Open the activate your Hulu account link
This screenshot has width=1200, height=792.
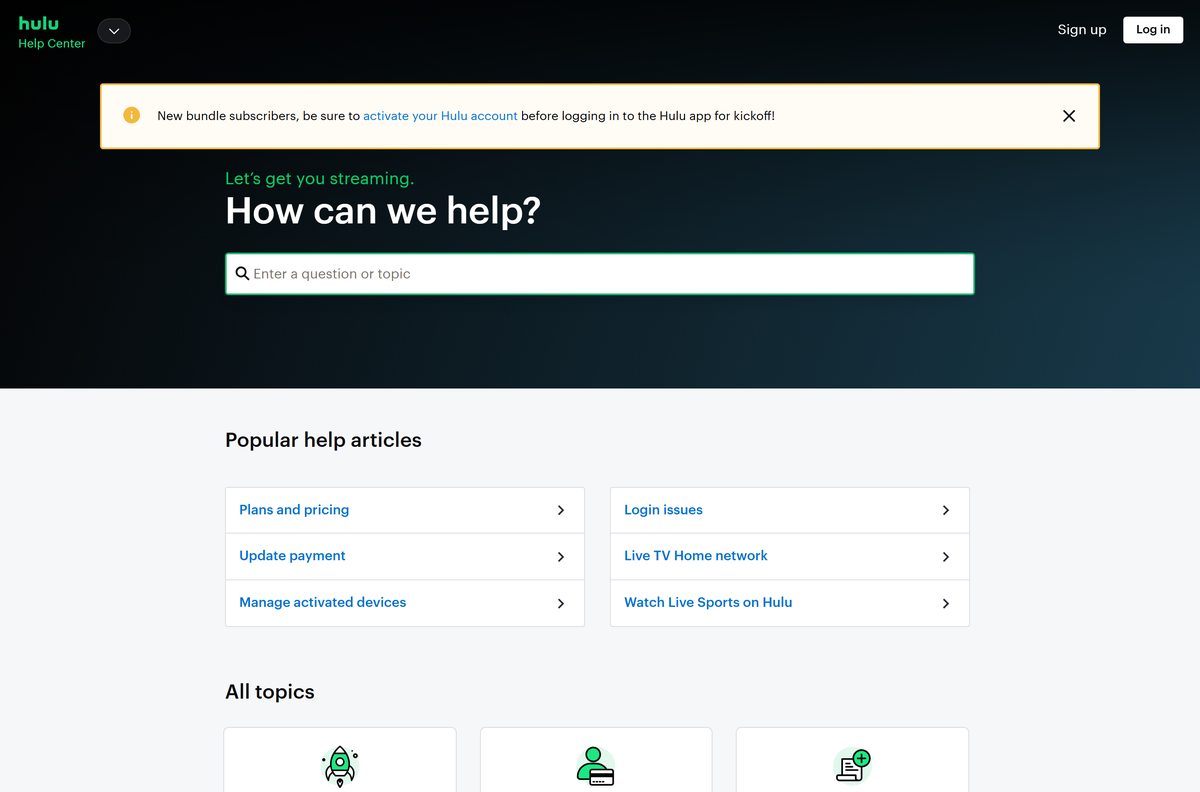tap(440, 116)
